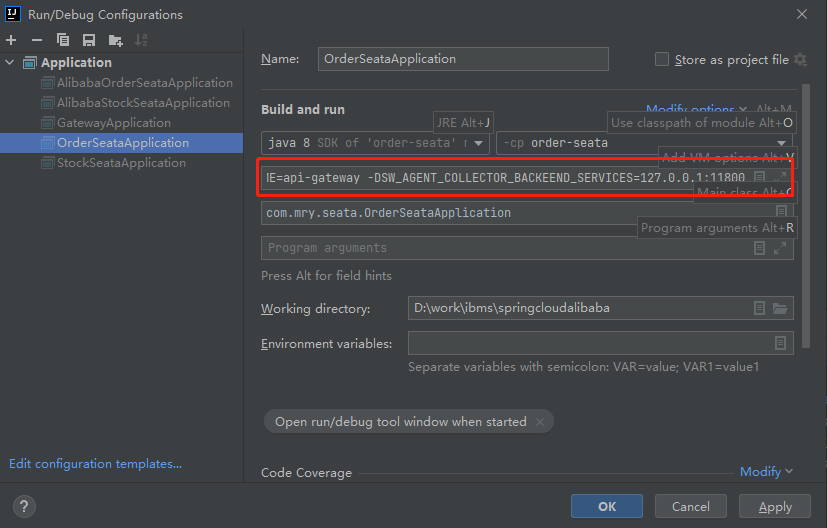Image resolution: width=827 pixels, height=528 pixels.
Task: Remove selected configuration with minus icon
Action: coord(37,40)
